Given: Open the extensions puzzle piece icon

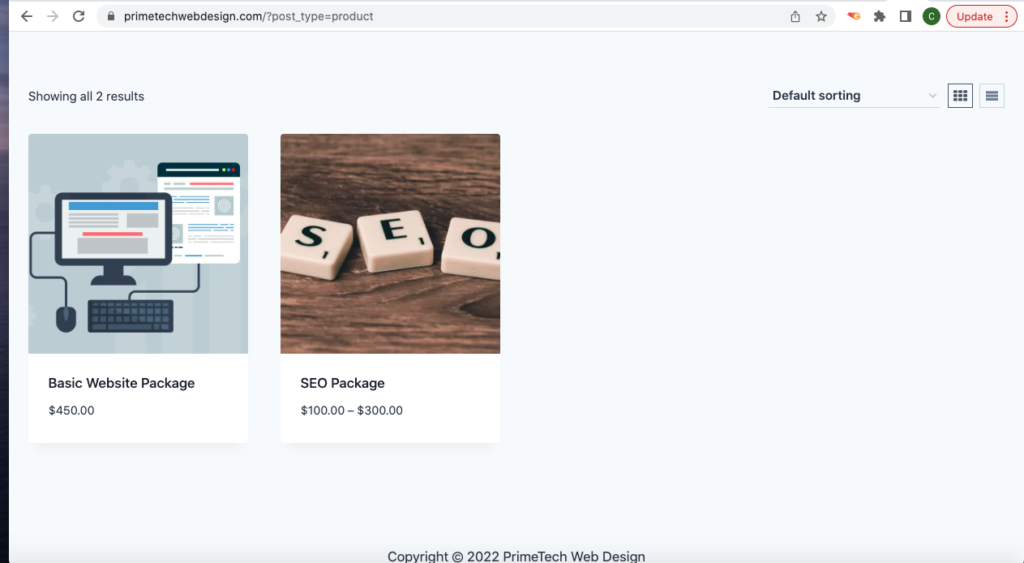Looking at the screenshot, I should click(x=879, y=16).
